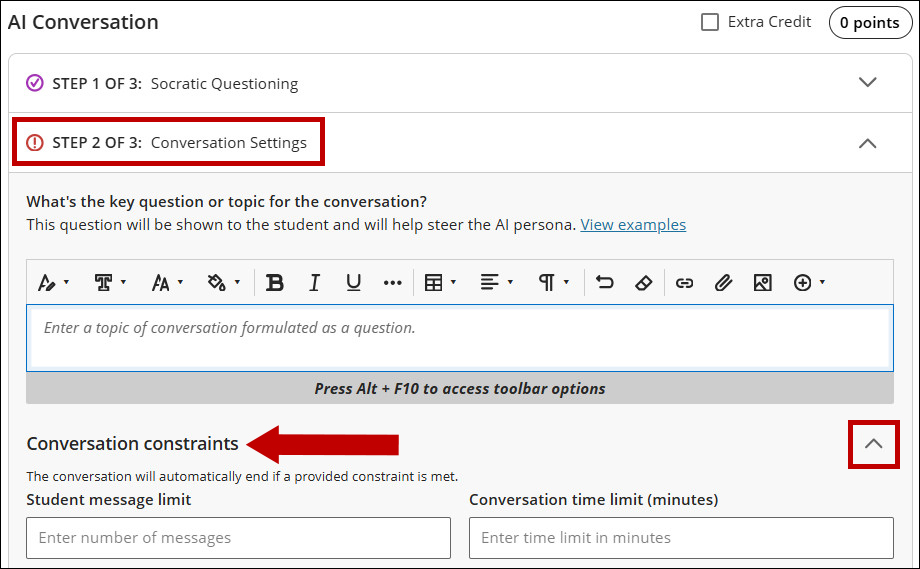Image resolution: width=920 pixels, height=569 pixels.
Task: Click the Step 1 completed checkmark icon
Action: pos(35,83)
